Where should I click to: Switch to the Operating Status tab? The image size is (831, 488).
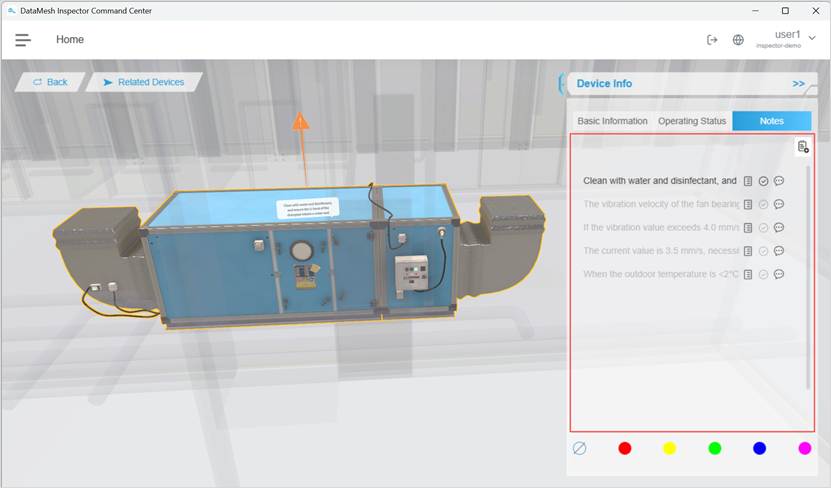(x=692, y=121)
